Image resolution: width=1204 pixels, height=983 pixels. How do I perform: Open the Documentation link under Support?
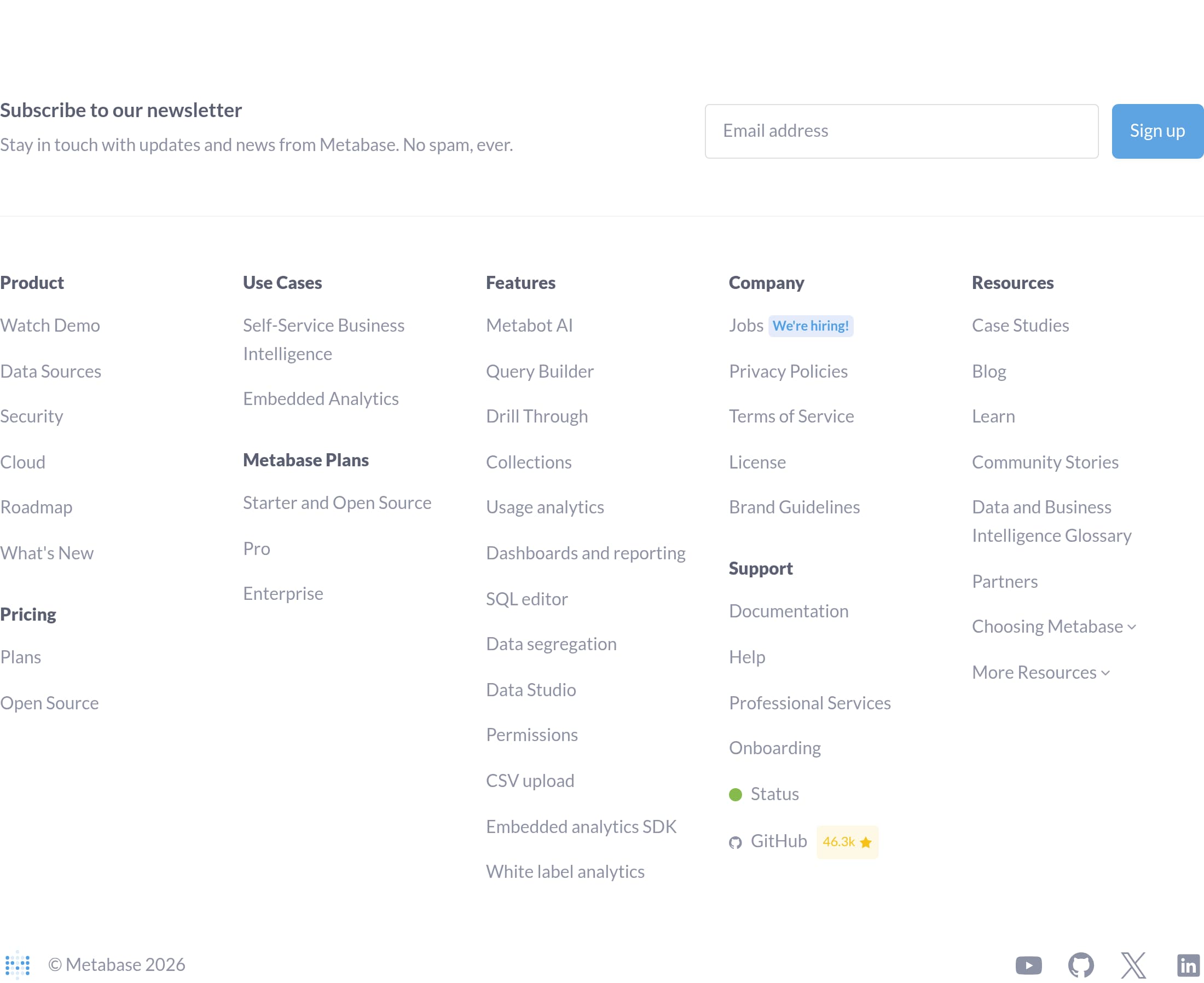[x=789, y=611]
